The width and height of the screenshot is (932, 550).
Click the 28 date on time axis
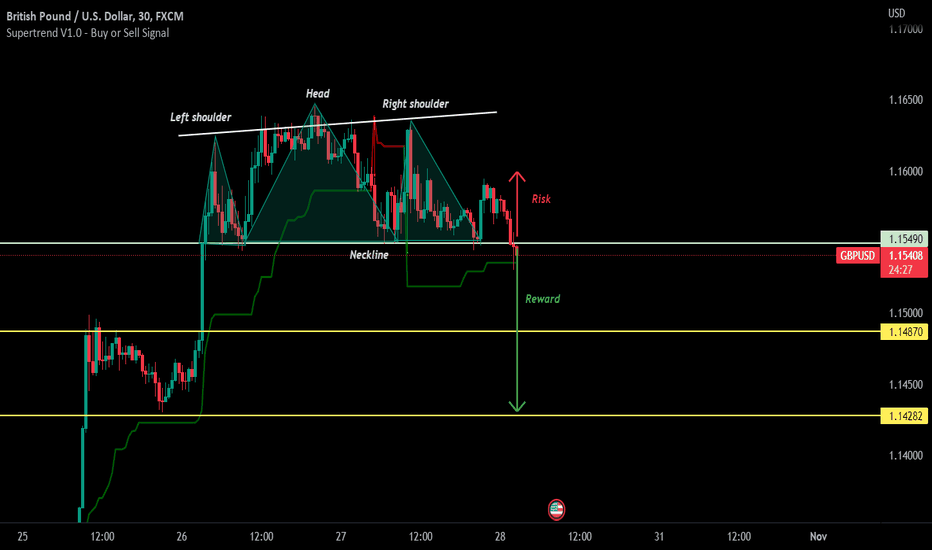[x=500, y=536]
